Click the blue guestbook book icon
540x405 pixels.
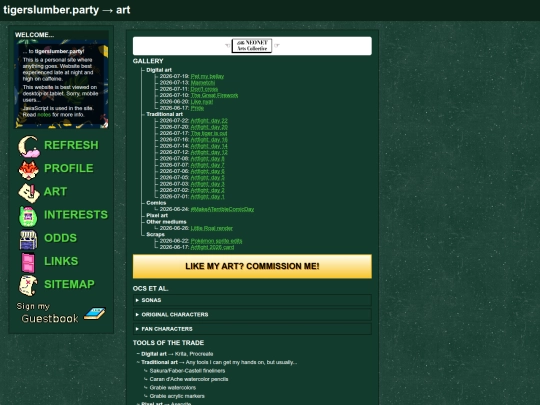tap(95, 313)
